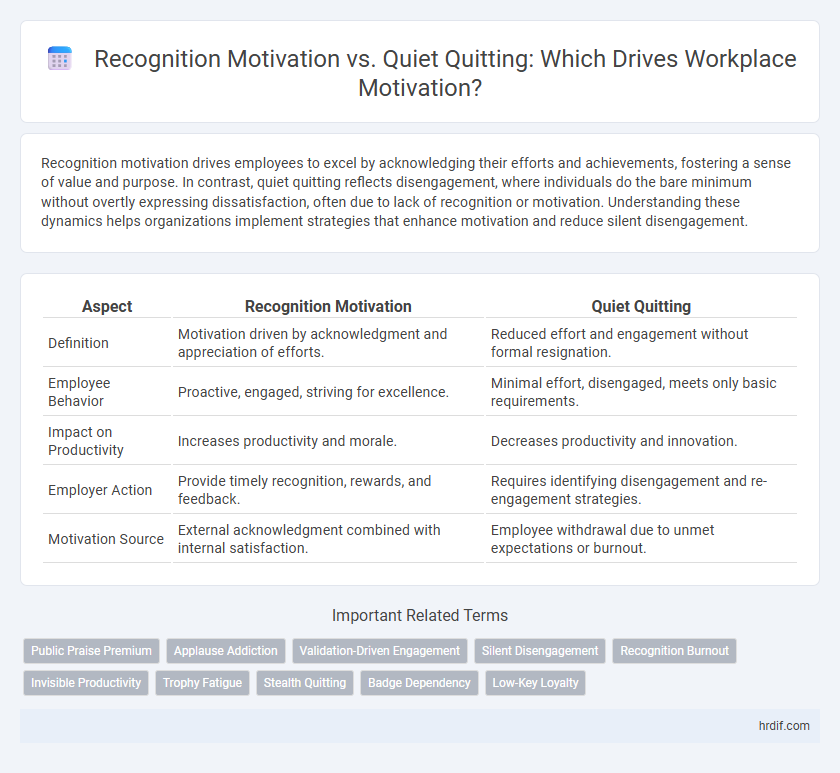Open the Applause Addiction tag

coord(226,651)
